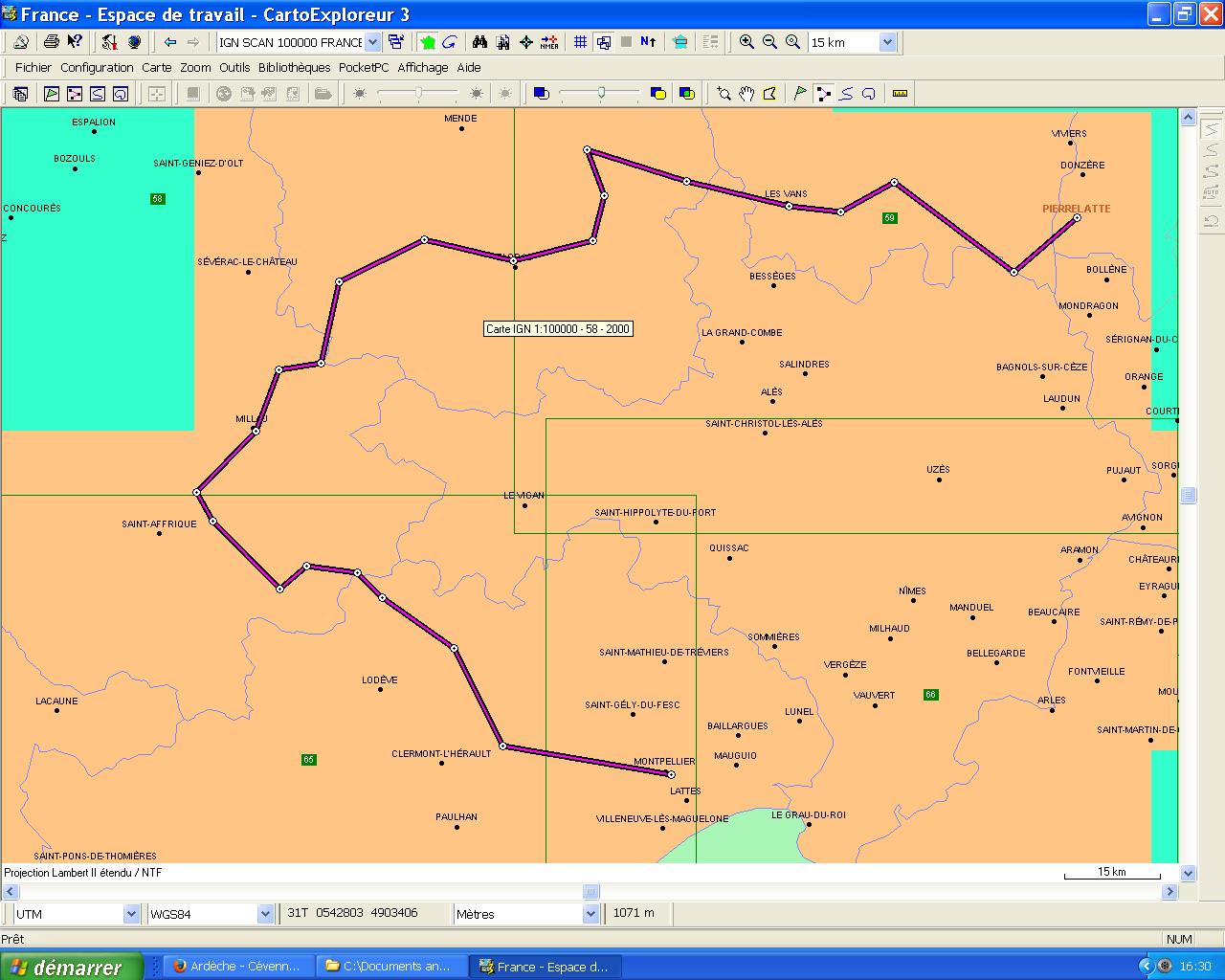The width and height of the screenshot is (1225, 980).
Task: Click the contour list icon in lower toolbar
Action: pos(121,94)
